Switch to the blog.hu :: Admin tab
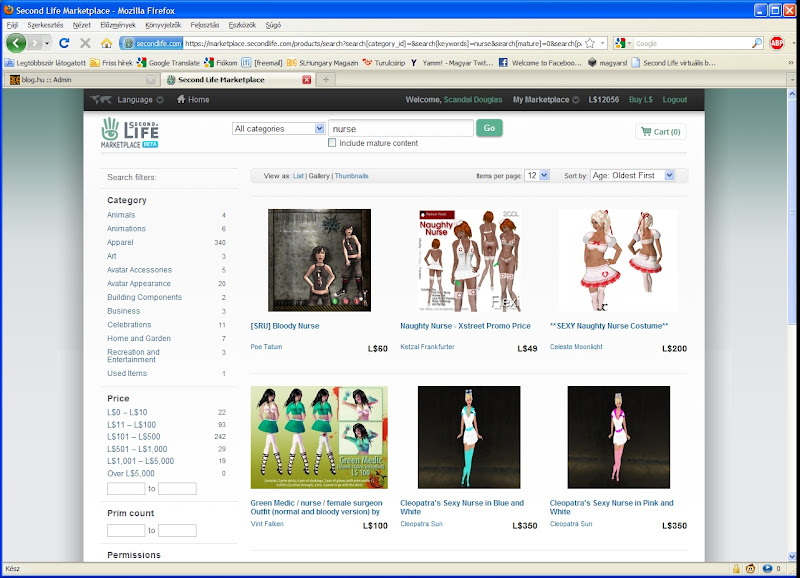This screenshot has width=800, height=578. (82, 80)
